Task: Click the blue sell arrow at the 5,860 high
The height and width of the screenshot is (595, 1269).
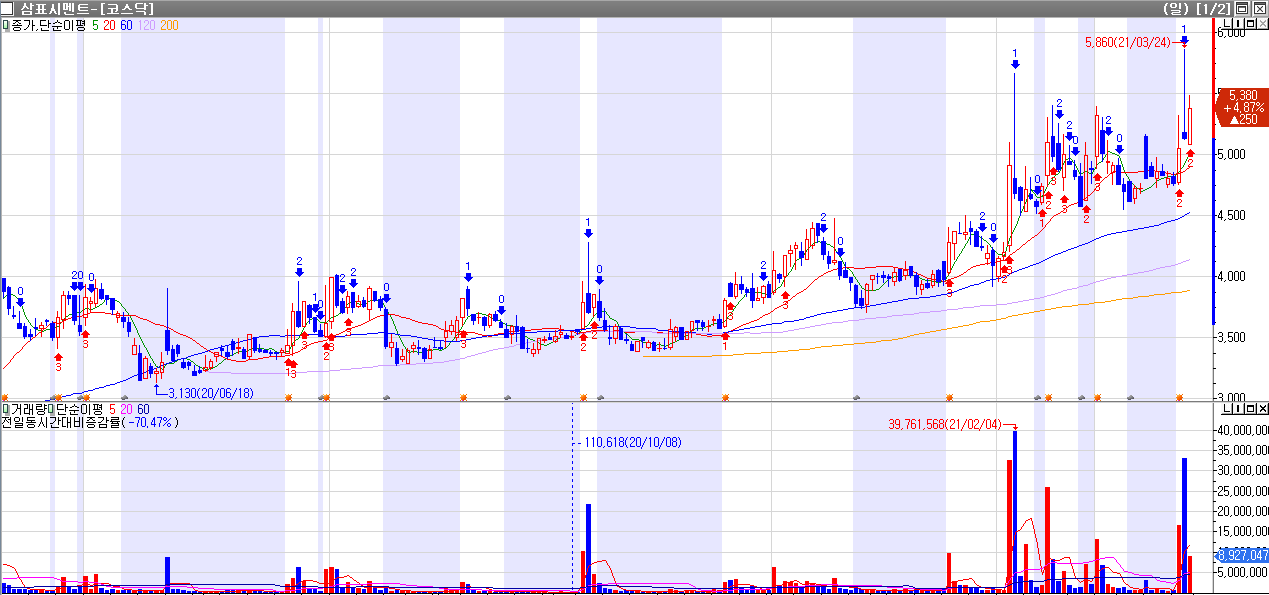Action: 1184,41
